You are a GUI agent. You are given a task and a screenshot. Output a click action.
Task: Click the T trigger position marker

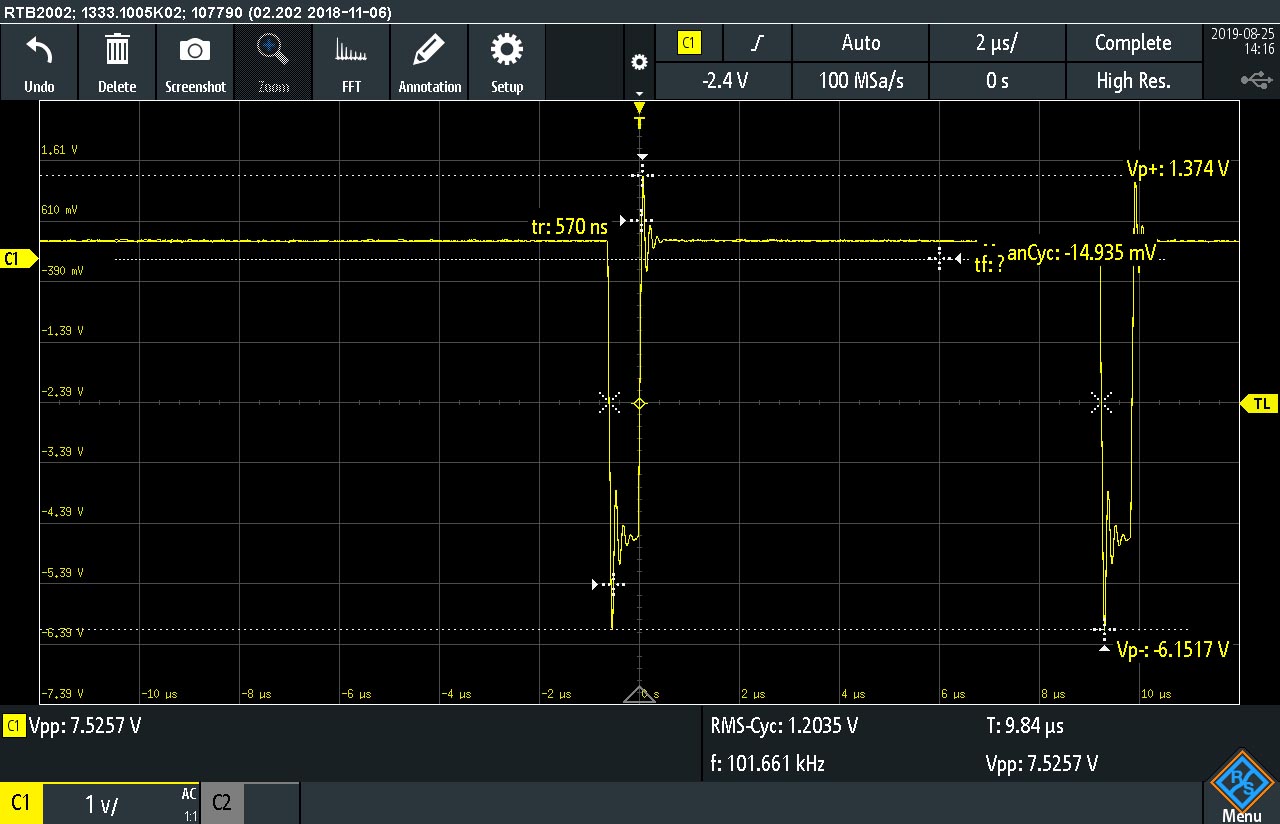click(x=640, y=117)
